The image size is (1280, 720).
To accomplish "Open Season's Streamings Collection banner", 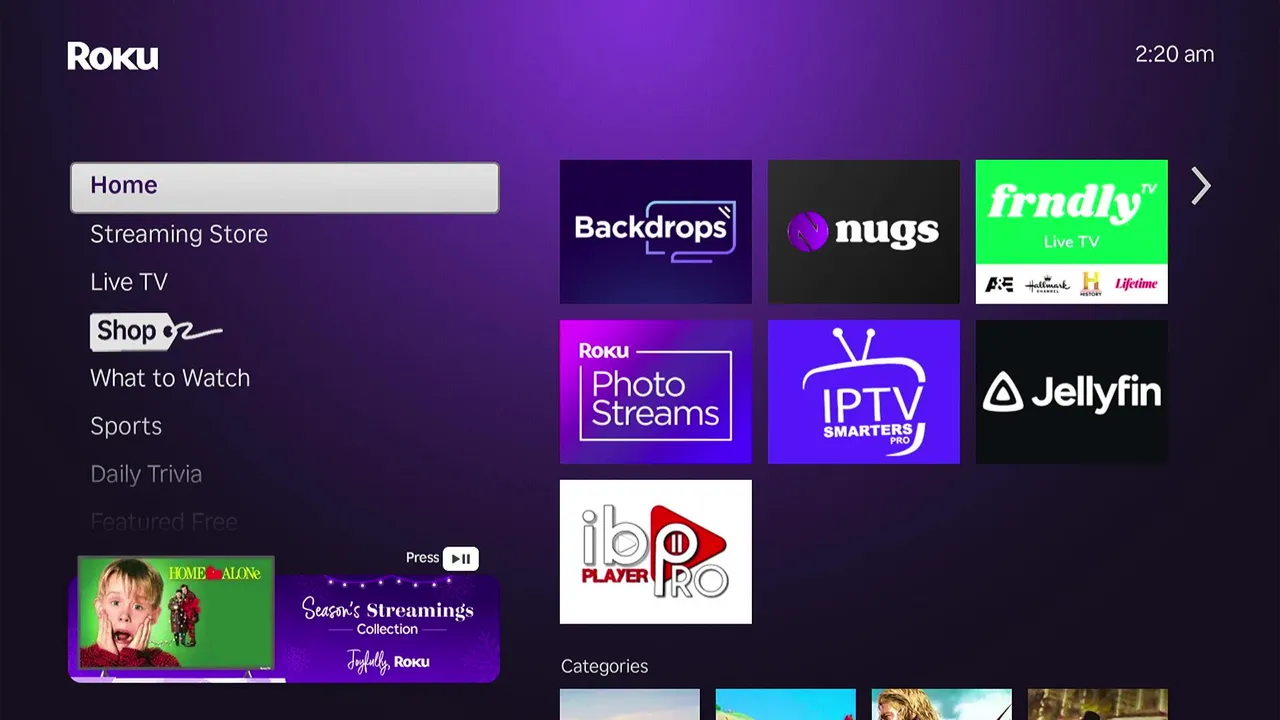I will click(388, 628).
